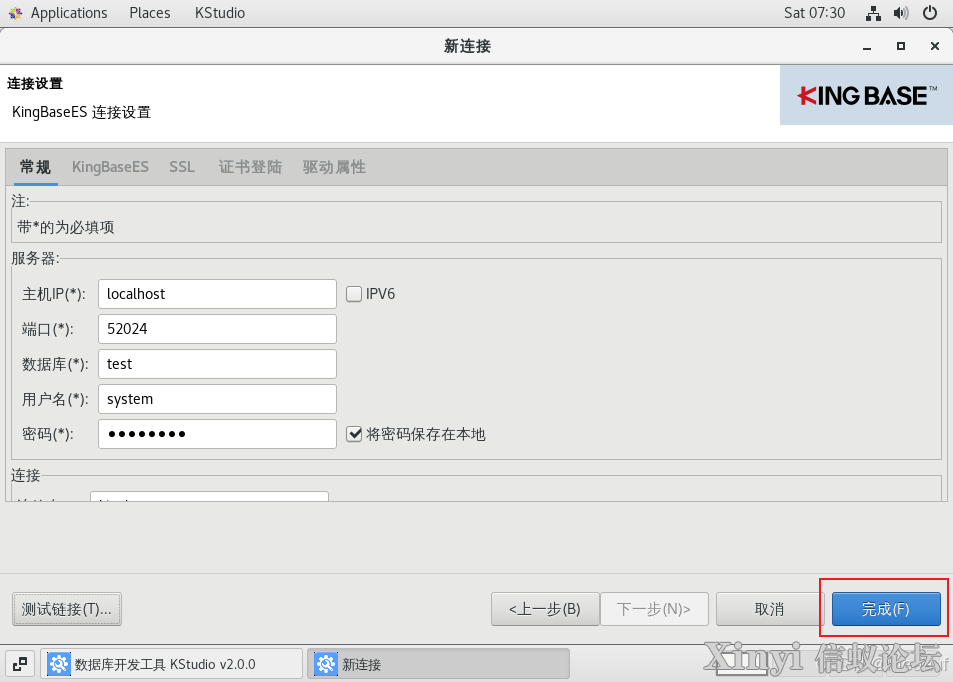Switch to the 常规 tab
The image size is (953, 682).
coord(35,167)
